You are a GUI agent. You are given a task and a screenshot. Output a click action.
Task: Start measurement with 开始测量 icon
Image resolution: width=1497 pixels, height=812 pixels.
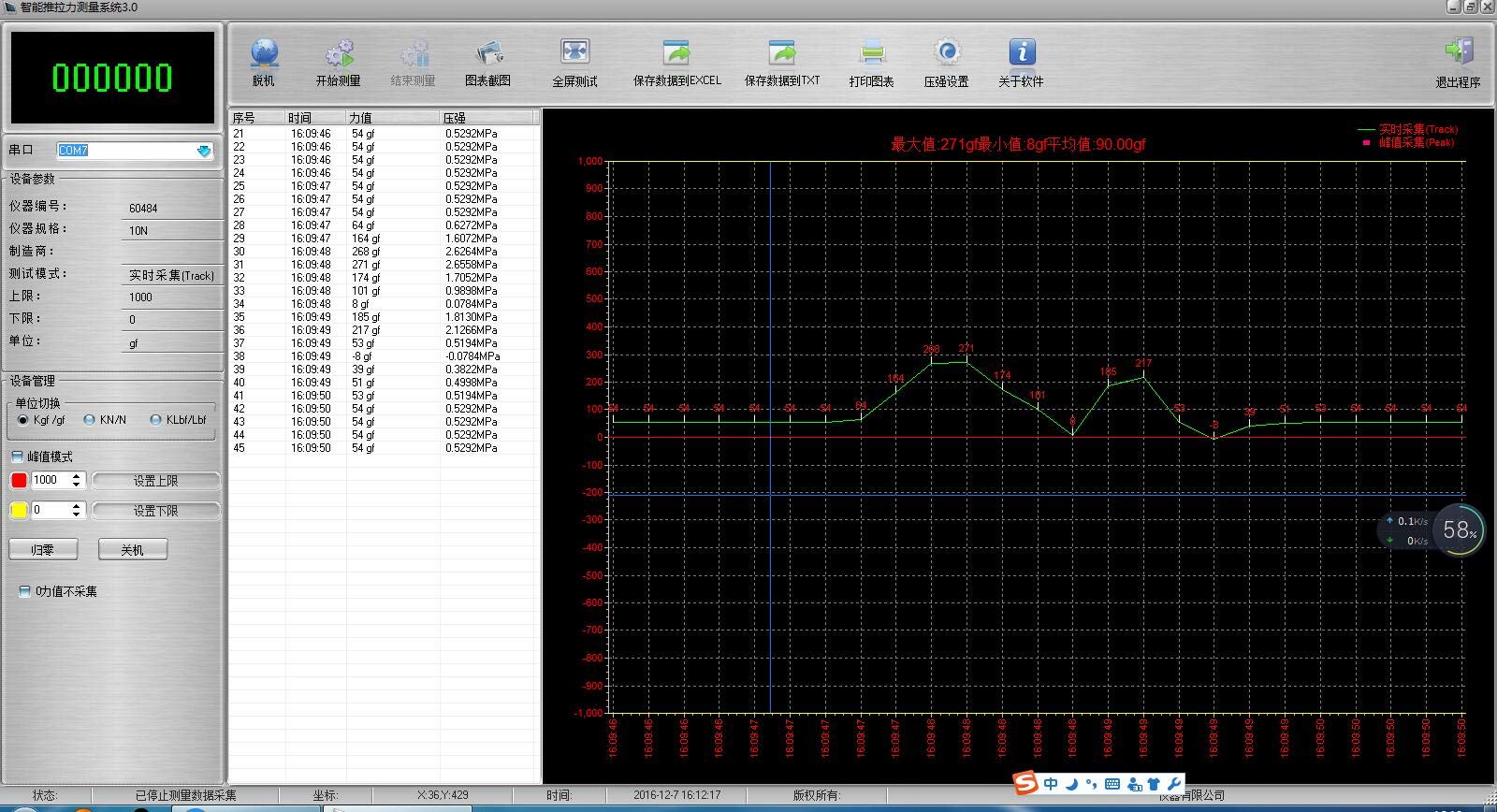338,63
